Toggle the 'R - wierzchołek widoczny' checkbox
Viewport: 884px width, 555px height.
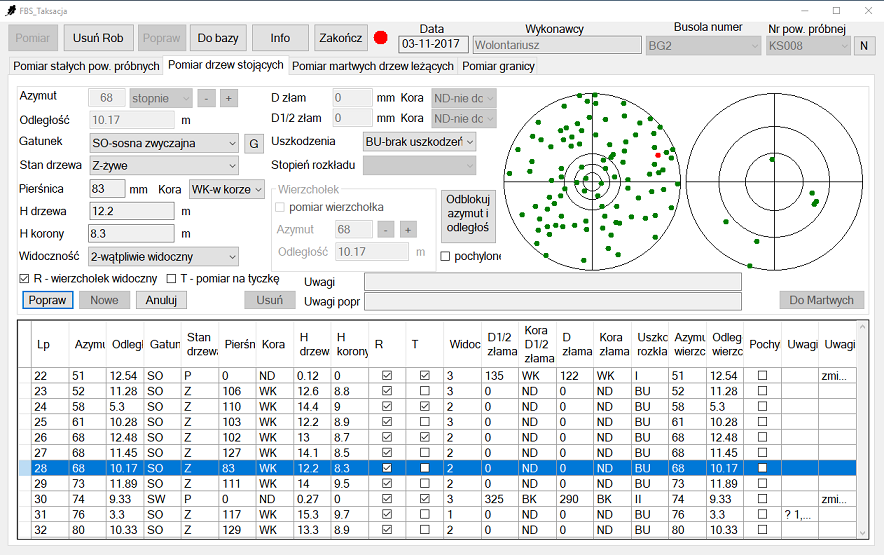pyautogui.click(x=26, y=278)
